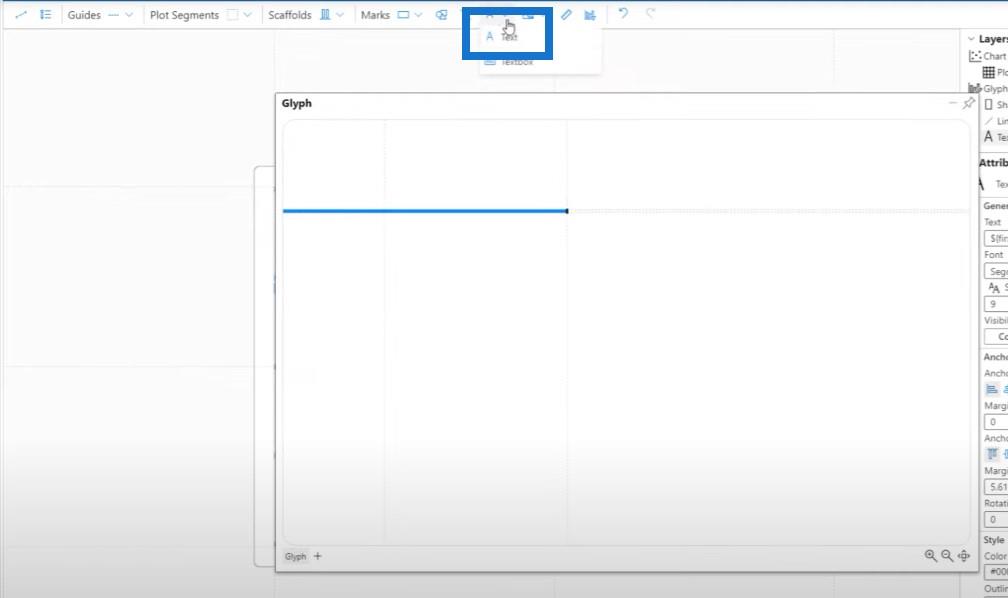1008x598 pixels.
Task: Select the Text layer in the Layers panel
Action: [995, 137]
